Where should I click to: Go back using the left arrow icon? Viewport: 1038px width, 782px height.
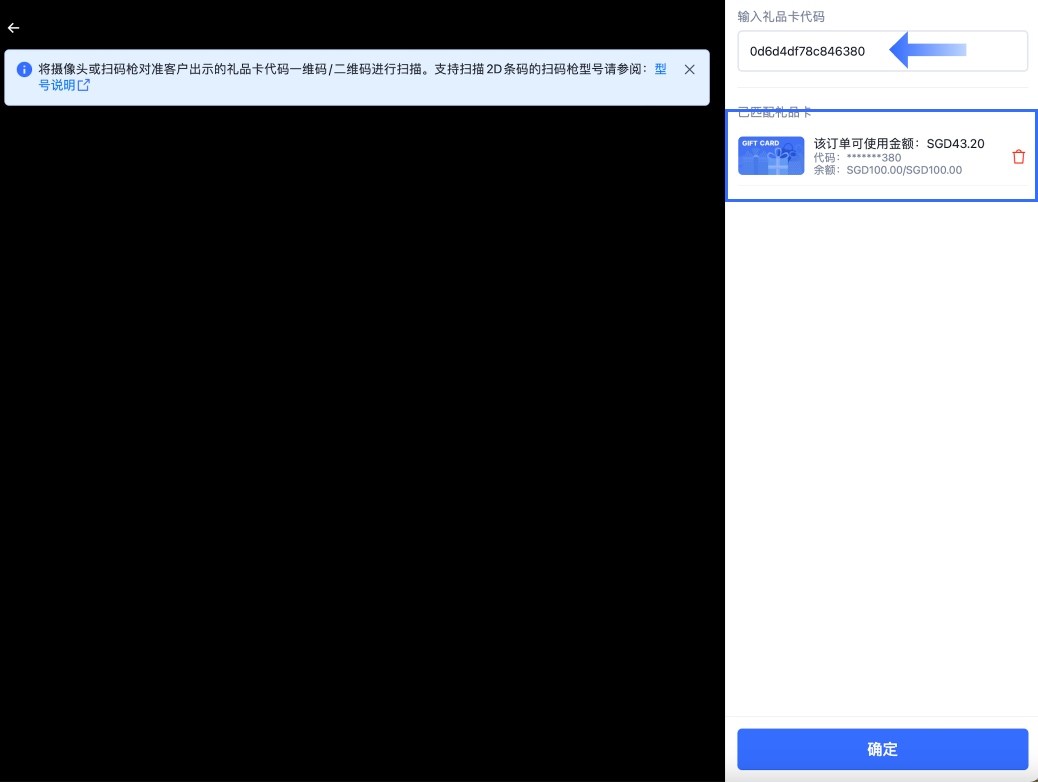13,28
